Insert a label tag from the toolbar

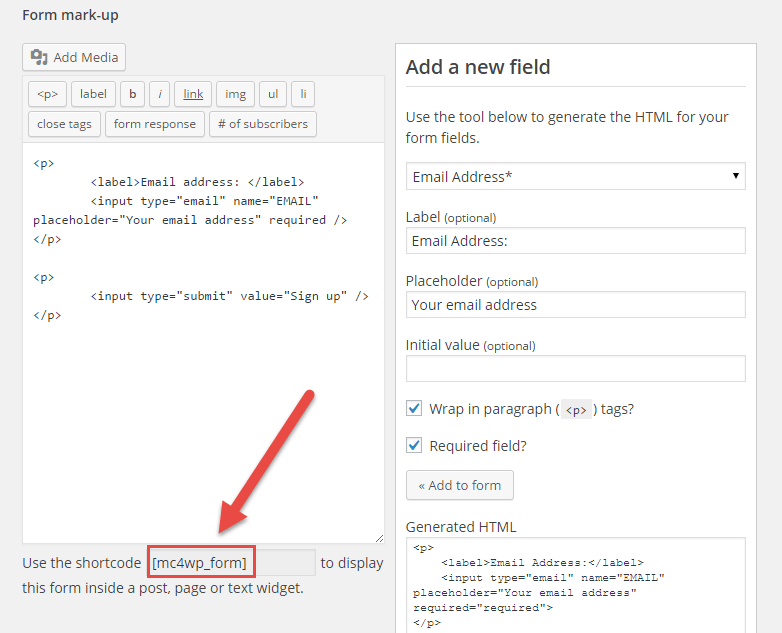pos(93,94)
